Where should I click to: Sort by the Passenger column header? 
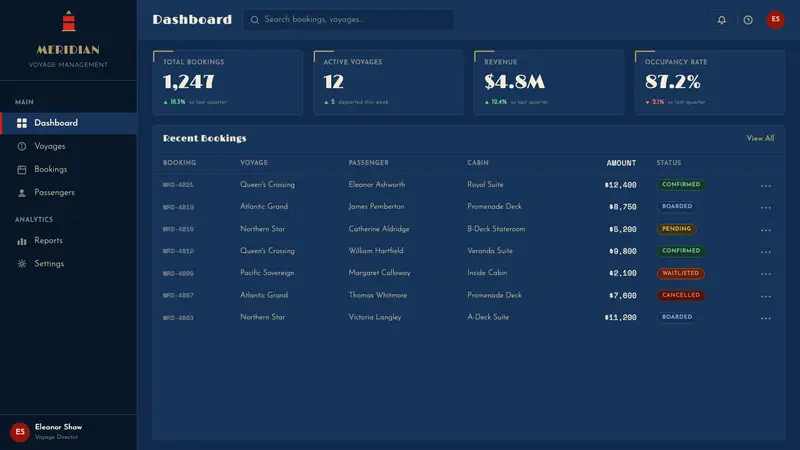368,163
